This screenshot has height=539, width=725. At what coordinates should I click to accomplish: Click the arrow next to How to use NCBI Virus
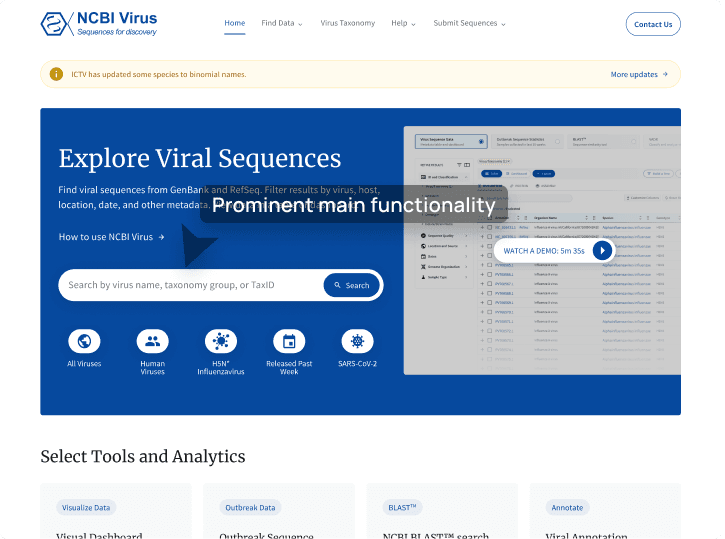[x=161, y=237]
